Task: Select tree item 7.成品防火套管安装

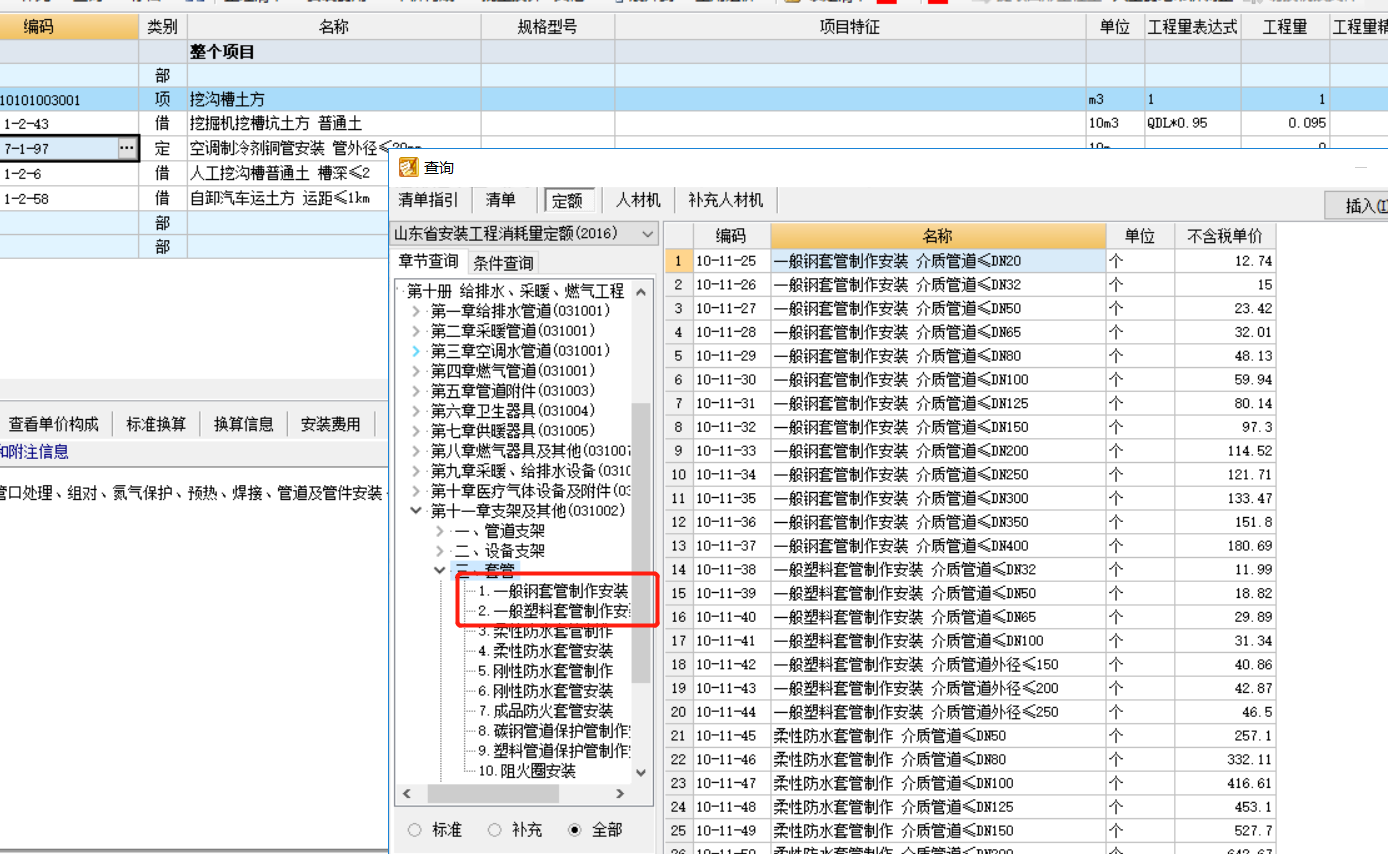Action: (545, 711)
